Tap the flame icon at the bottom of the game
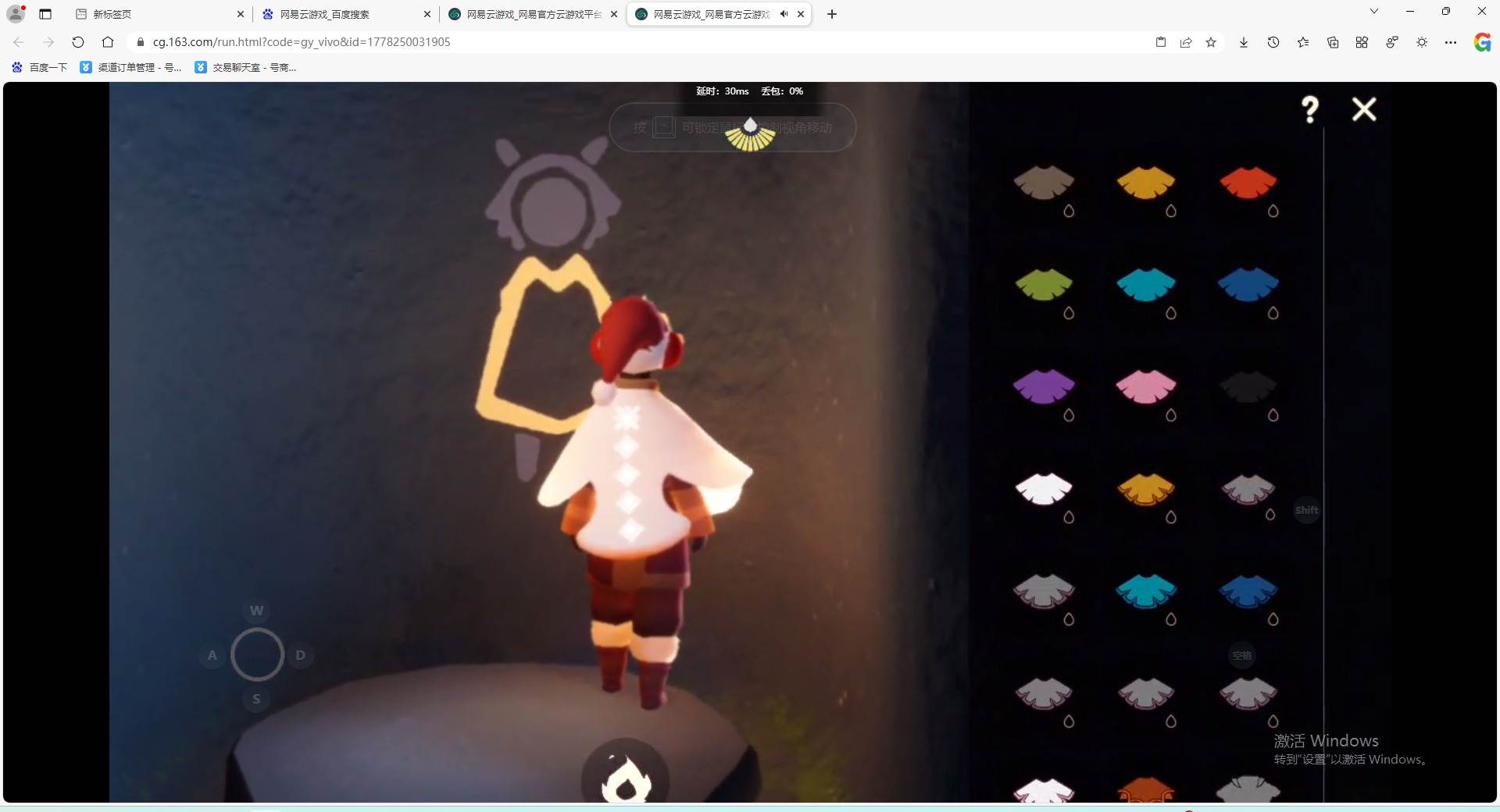This screenshot has height=812, width=1500. pos(625,778)
